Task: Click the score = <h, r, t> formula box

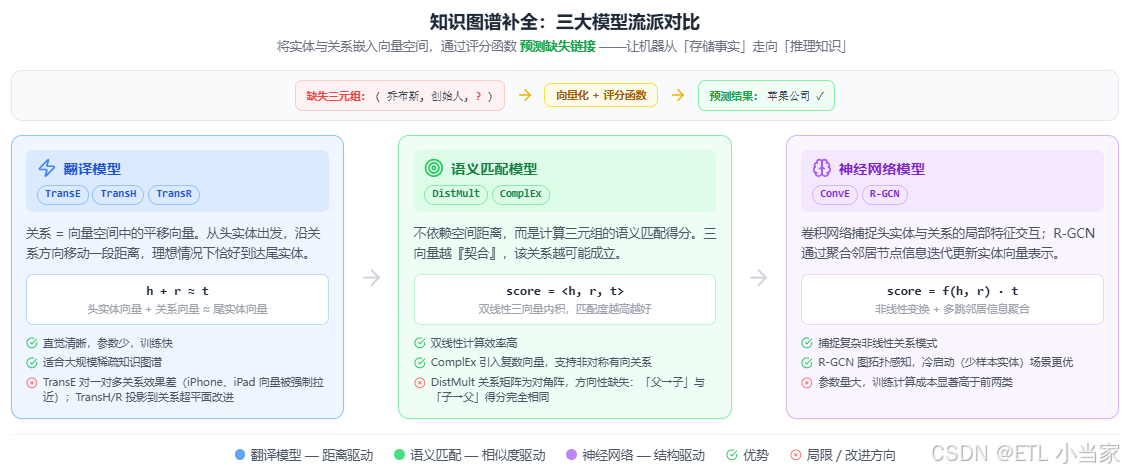Action: point(565,300)
